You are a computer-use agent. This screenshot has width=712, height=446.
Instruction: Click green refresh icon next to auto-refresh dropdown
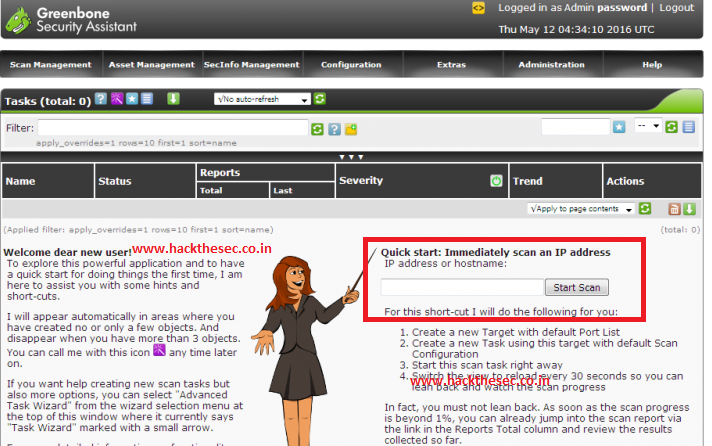point(320,99)
